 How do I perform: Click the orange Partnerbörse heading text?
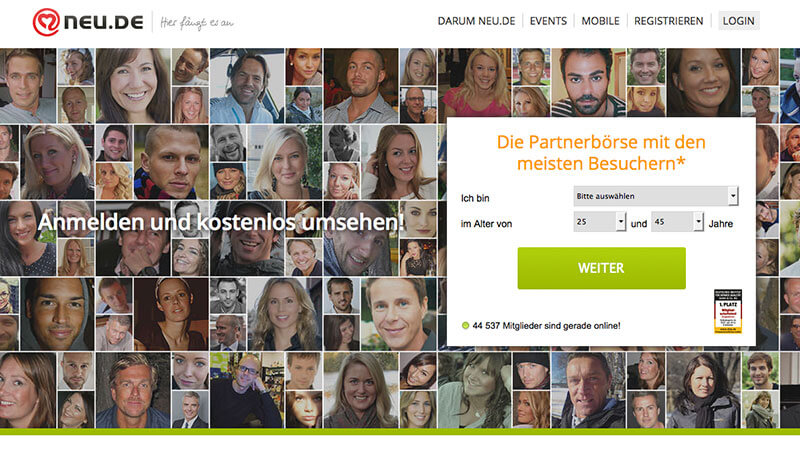[601, 153]
